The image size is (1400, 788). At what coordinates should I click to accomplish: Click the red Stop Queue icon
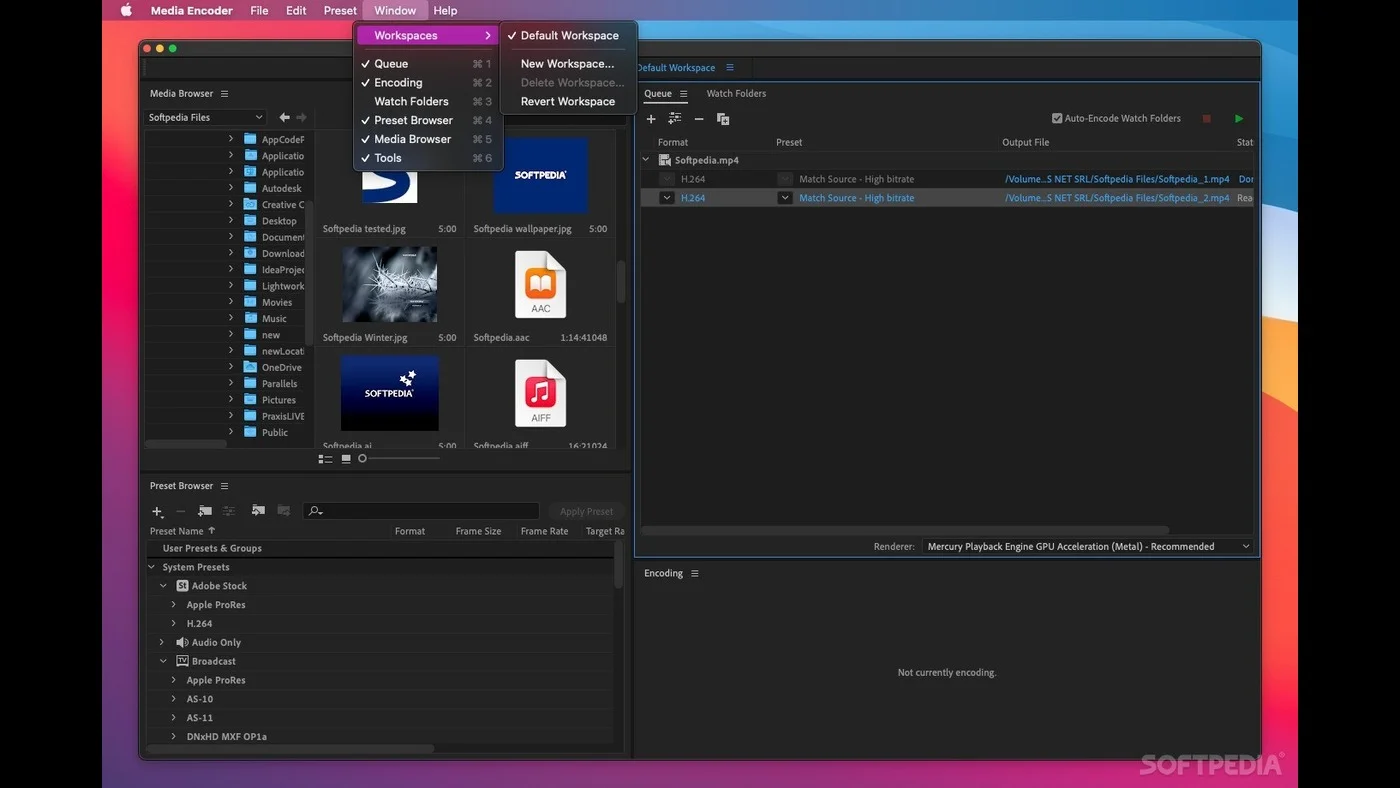click(1207, 118)
